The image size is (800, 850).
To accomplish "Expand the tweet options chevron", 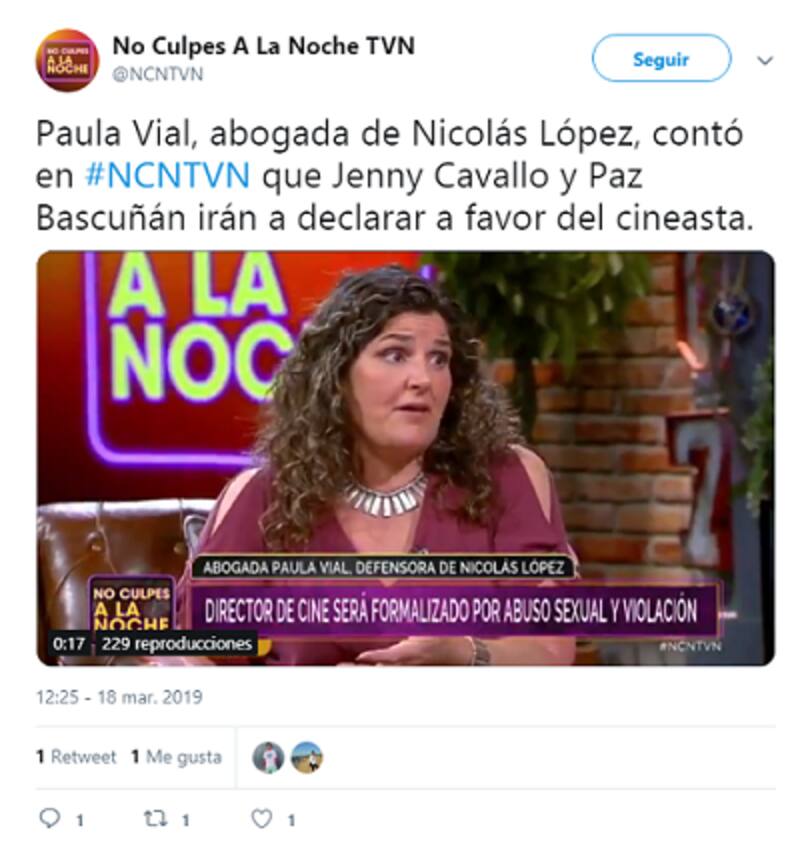I will (x=765, y=60).
